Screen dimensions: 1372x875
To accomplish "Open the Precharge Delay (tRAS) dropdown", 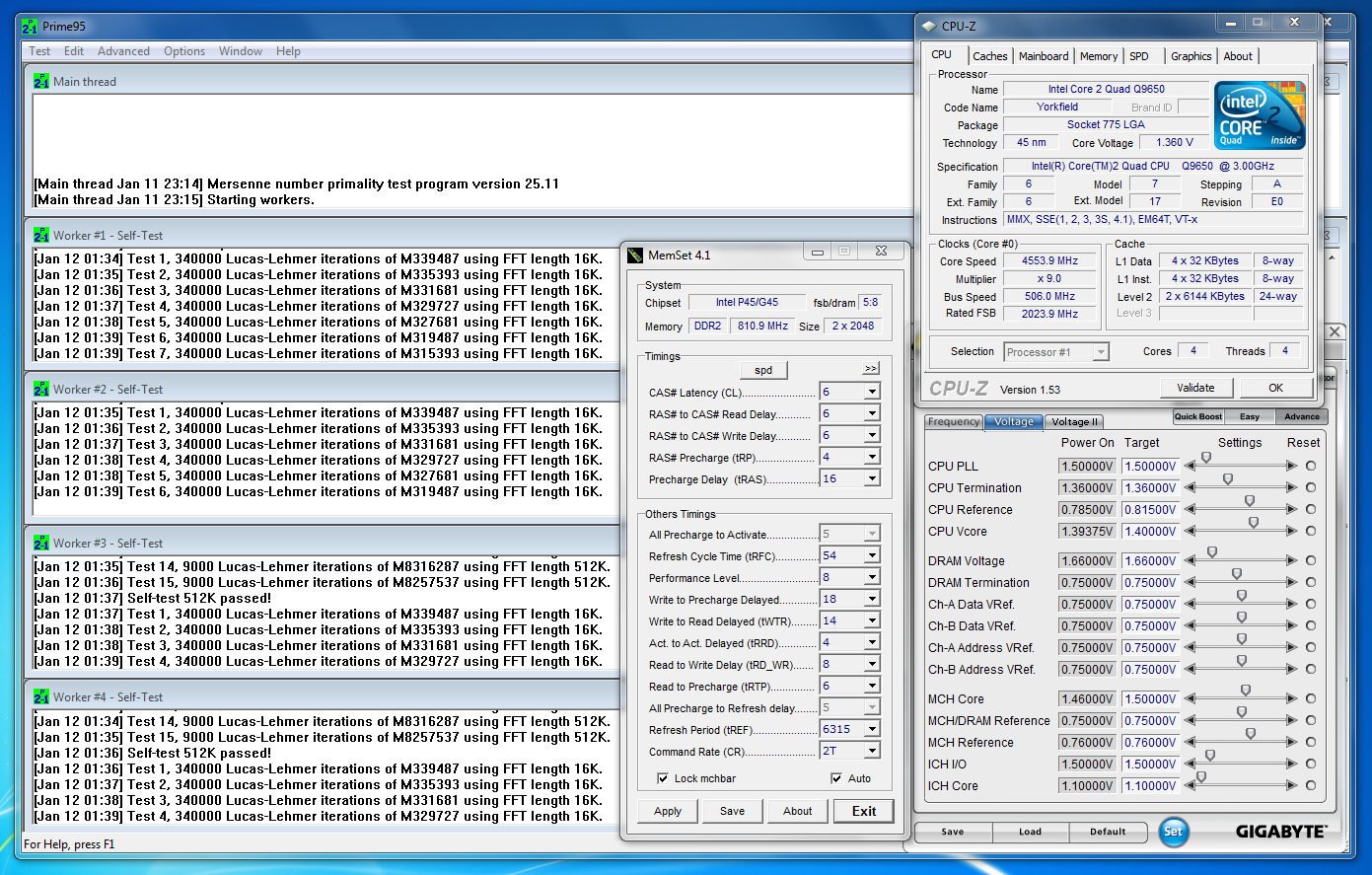I will click(872, 478).
